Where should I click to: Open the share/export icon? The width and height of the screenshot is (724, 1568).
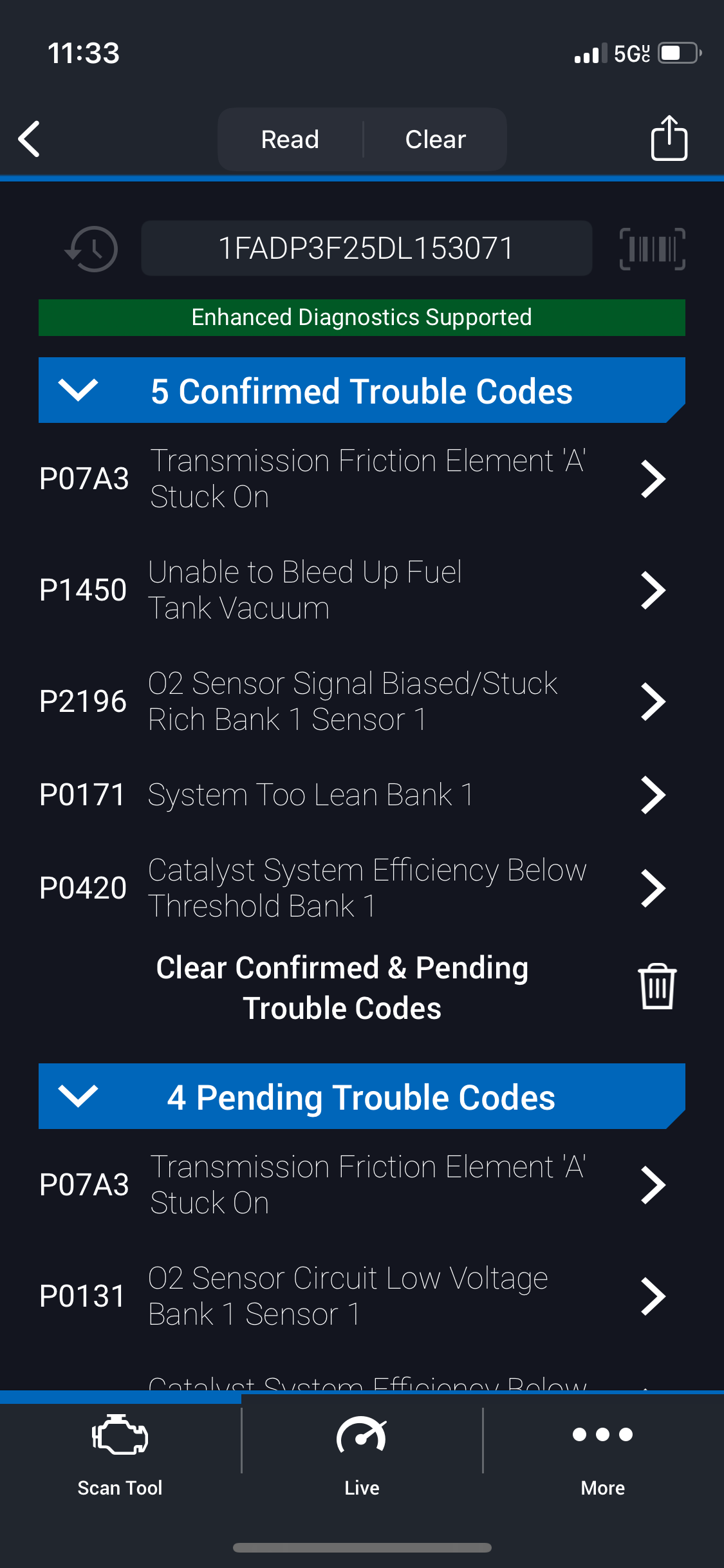coord(669,138)
